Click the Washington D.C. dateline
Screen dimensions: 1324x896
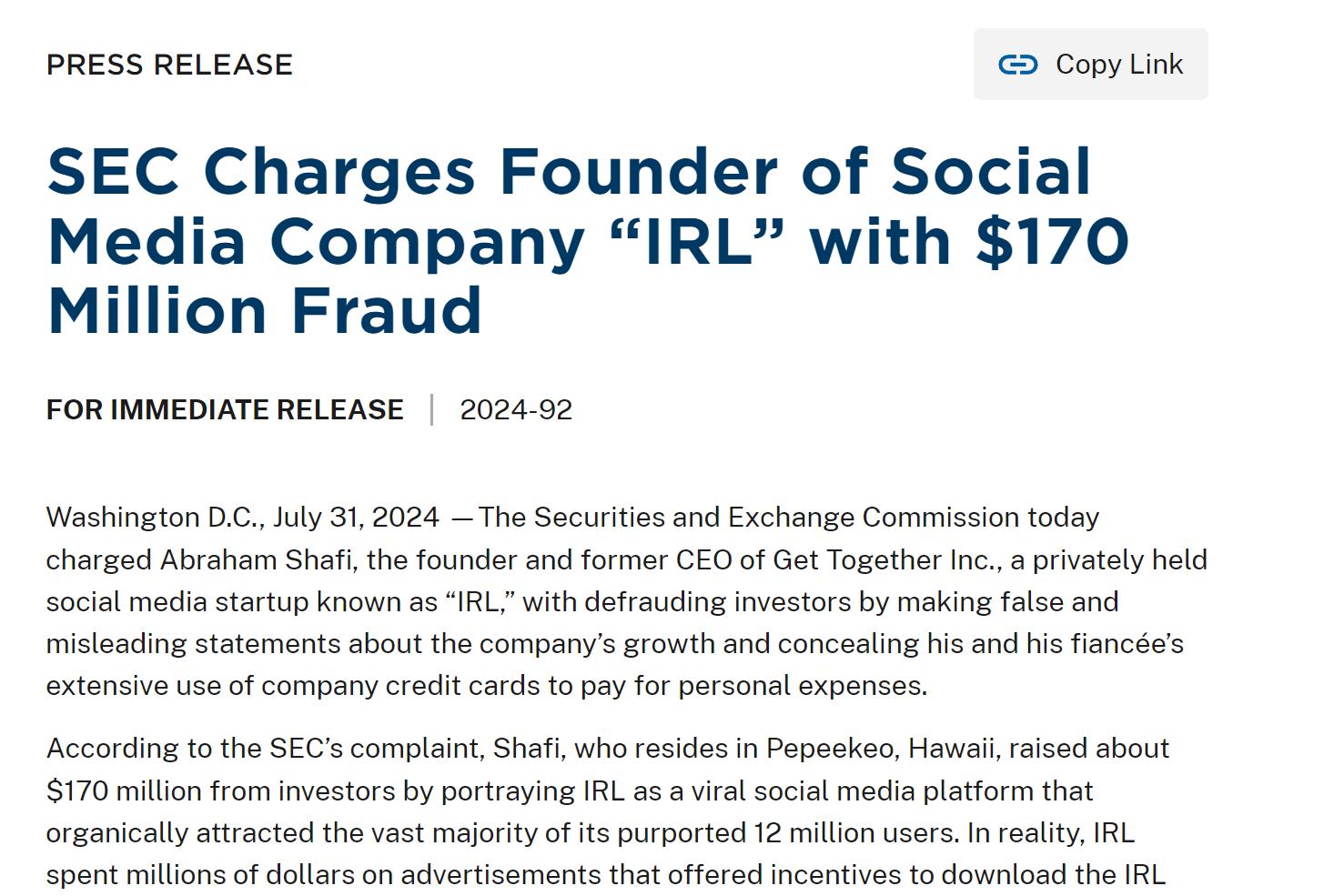(155, 518)
